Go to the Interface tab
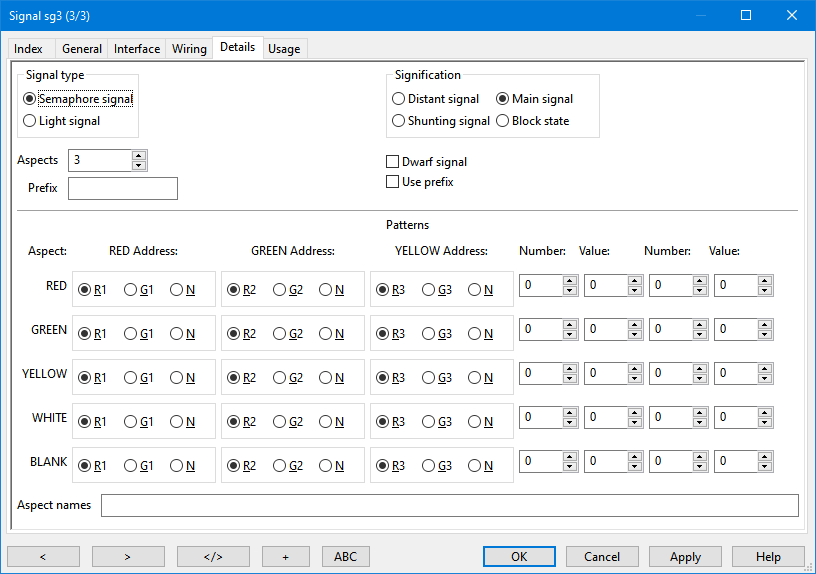Image resolution: width=816 pixels, height=574 pixels. pyautogui.click(x=137, y=49)
